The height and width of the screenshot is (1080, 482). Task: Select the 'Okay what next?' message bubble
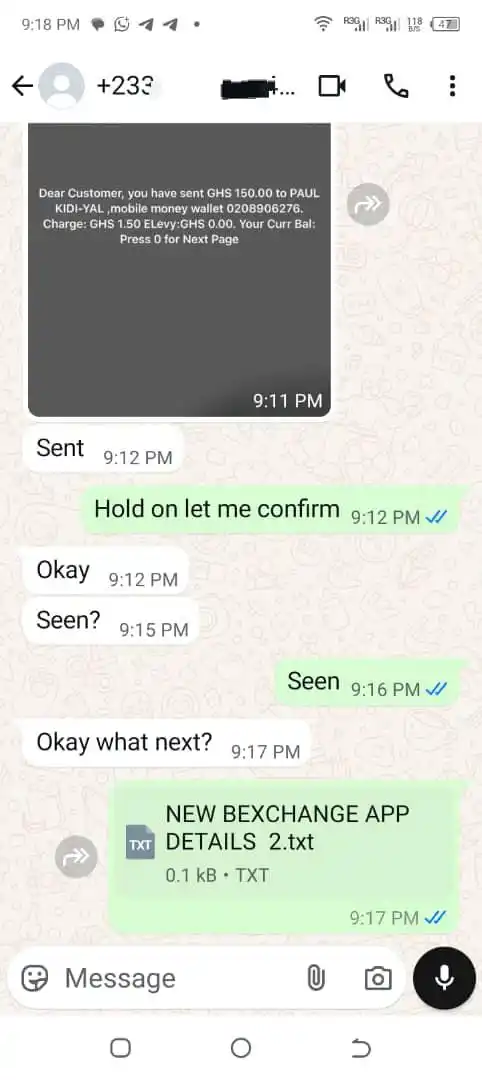[x=167, y=744]
